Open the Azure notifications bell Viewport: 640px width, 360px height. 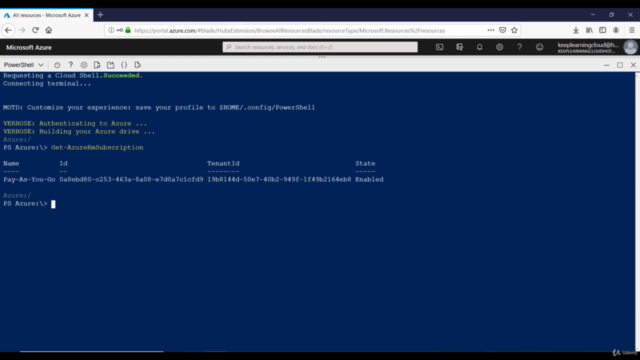(480, 47)
